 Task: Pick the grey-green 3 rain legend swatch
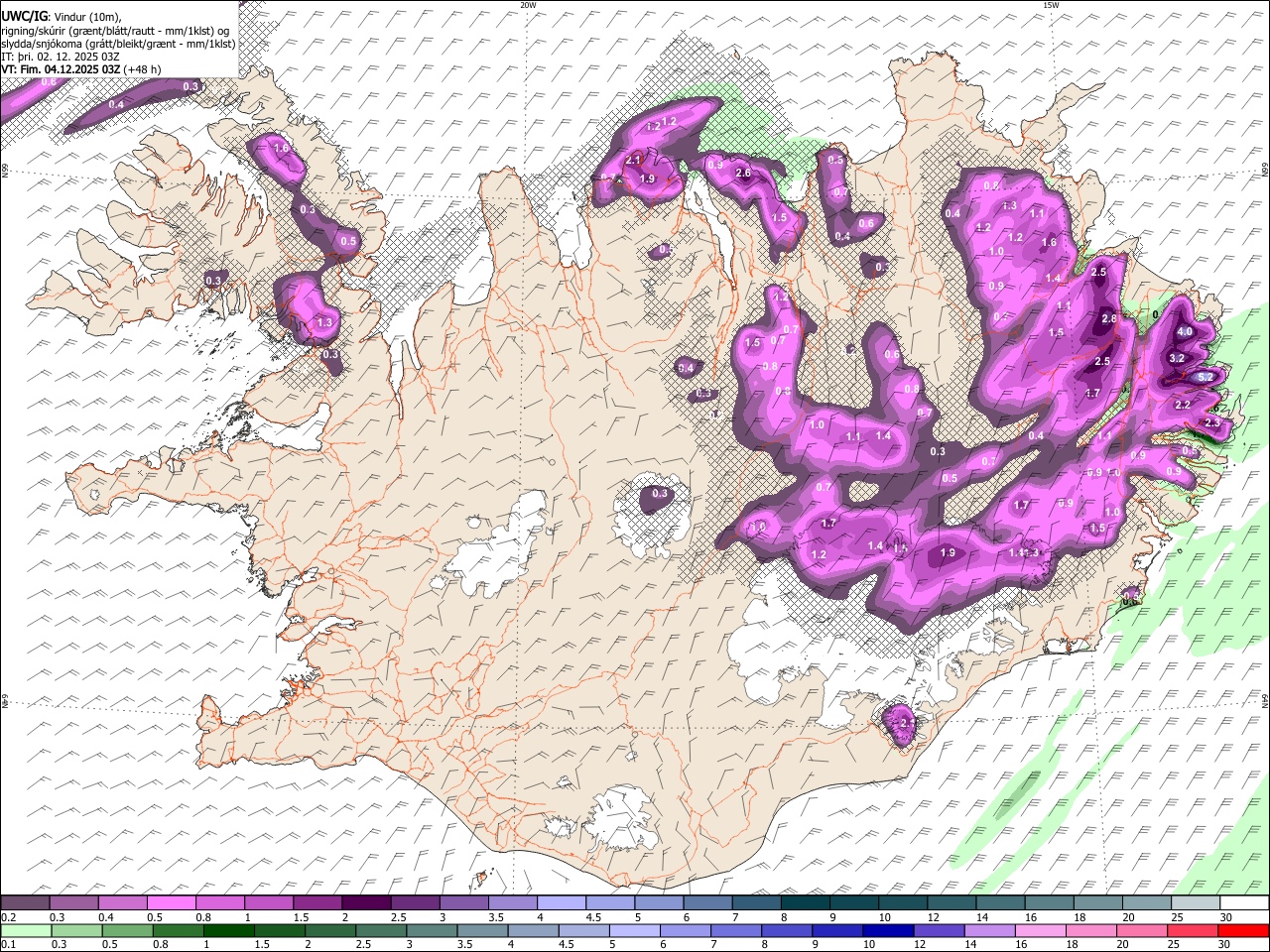(x=432, y=930)
